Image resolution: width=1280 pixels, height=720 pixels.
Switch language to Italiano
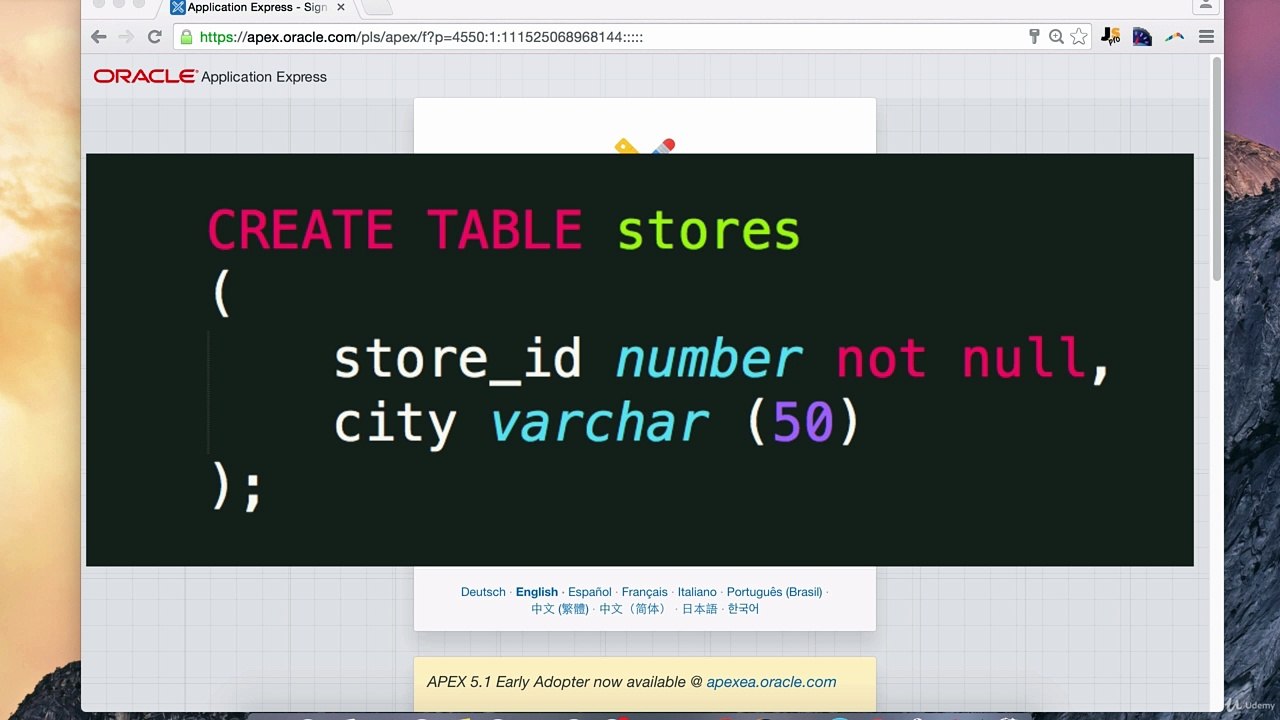click(697, 592)
